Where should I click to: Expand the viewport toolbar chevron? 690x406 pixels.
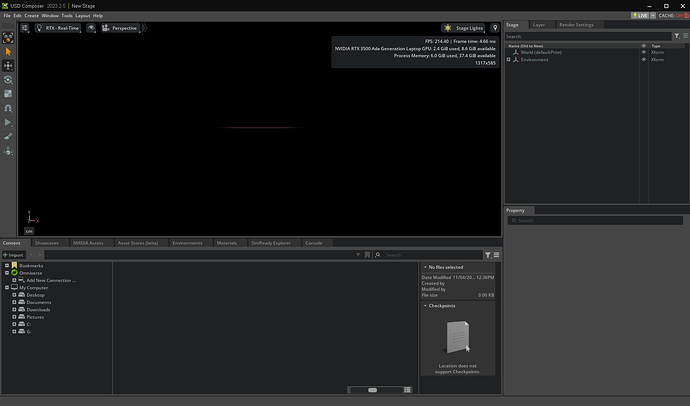144,28
